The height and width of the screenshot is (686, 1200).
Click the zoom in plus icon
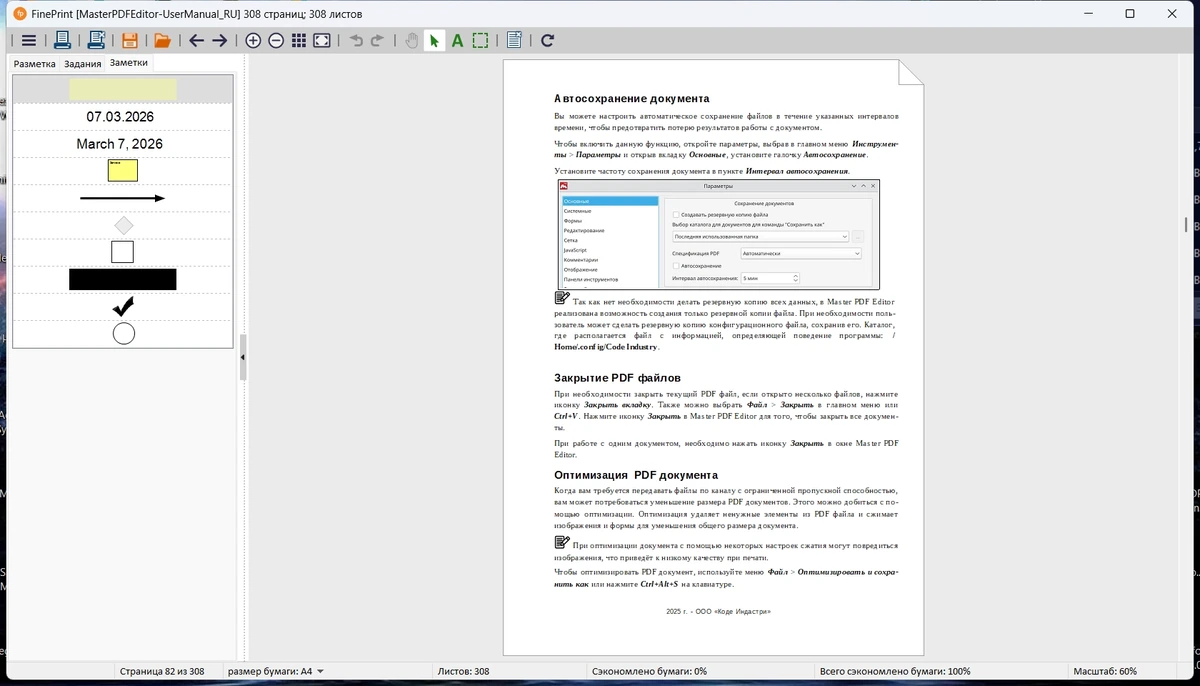253,41
